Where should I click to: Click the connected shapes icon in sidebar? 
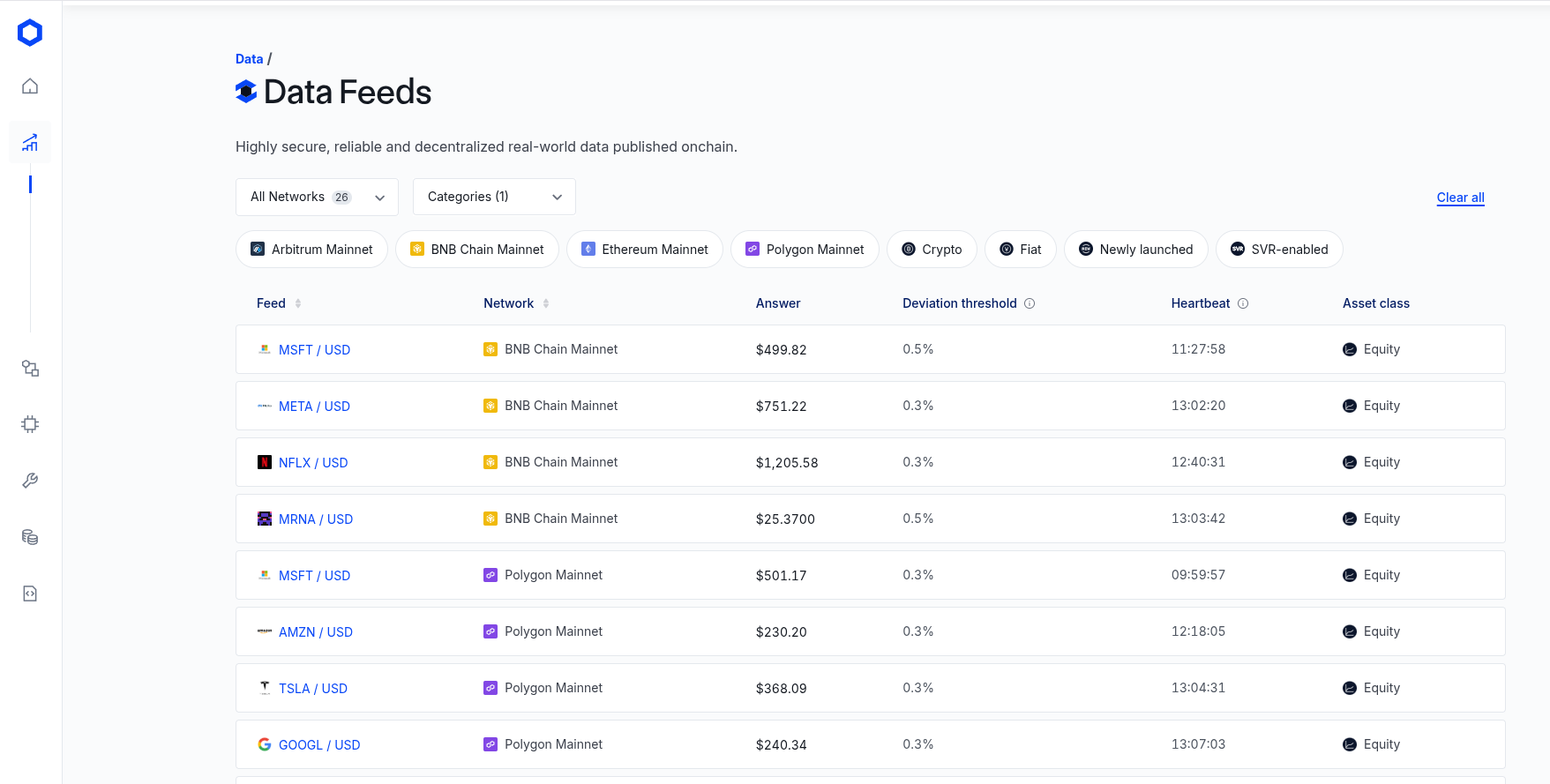(x=30, y=369)
